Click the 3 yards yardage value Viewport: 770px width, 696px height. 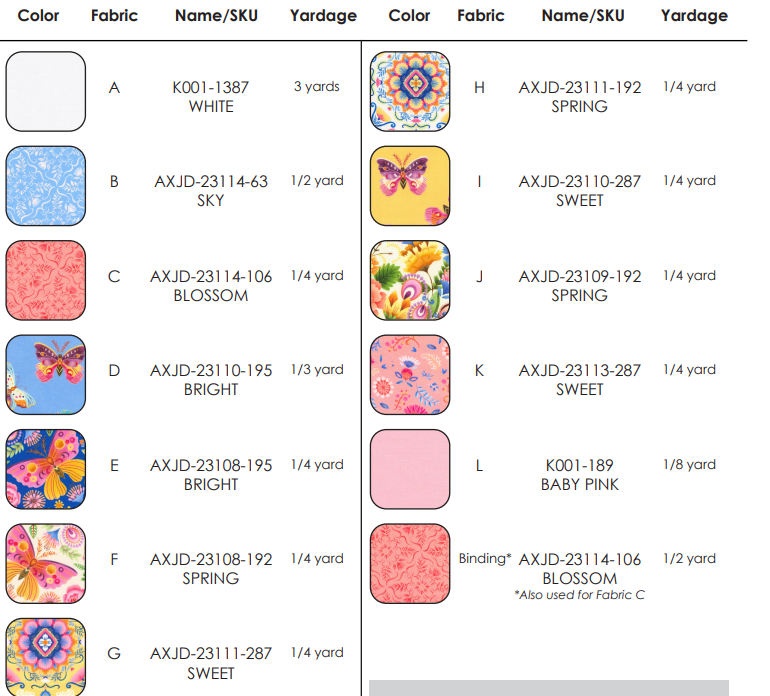tap(317, 86)
